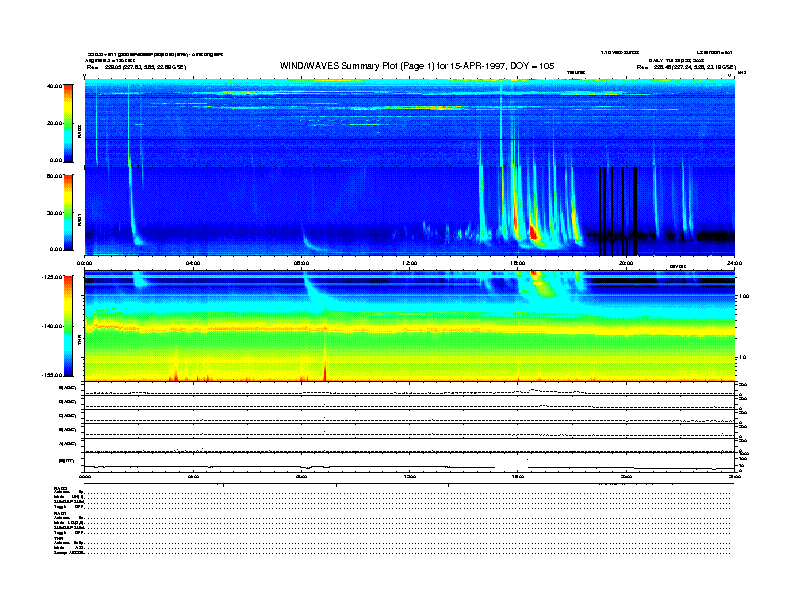Click the WIND/WAVES Summary Plot title
The width and height of the screenshot is (792, 612).
click(x=417, y=66)
